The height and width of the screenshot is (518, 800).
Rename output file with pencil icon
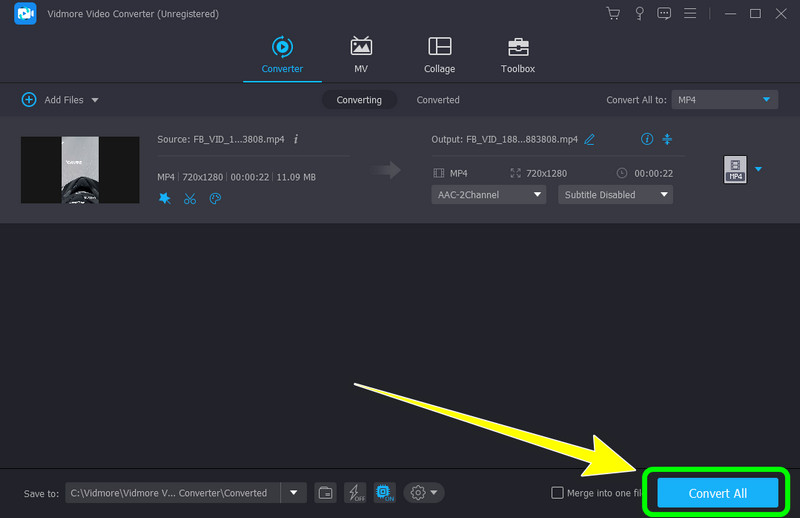pos(590,139)
